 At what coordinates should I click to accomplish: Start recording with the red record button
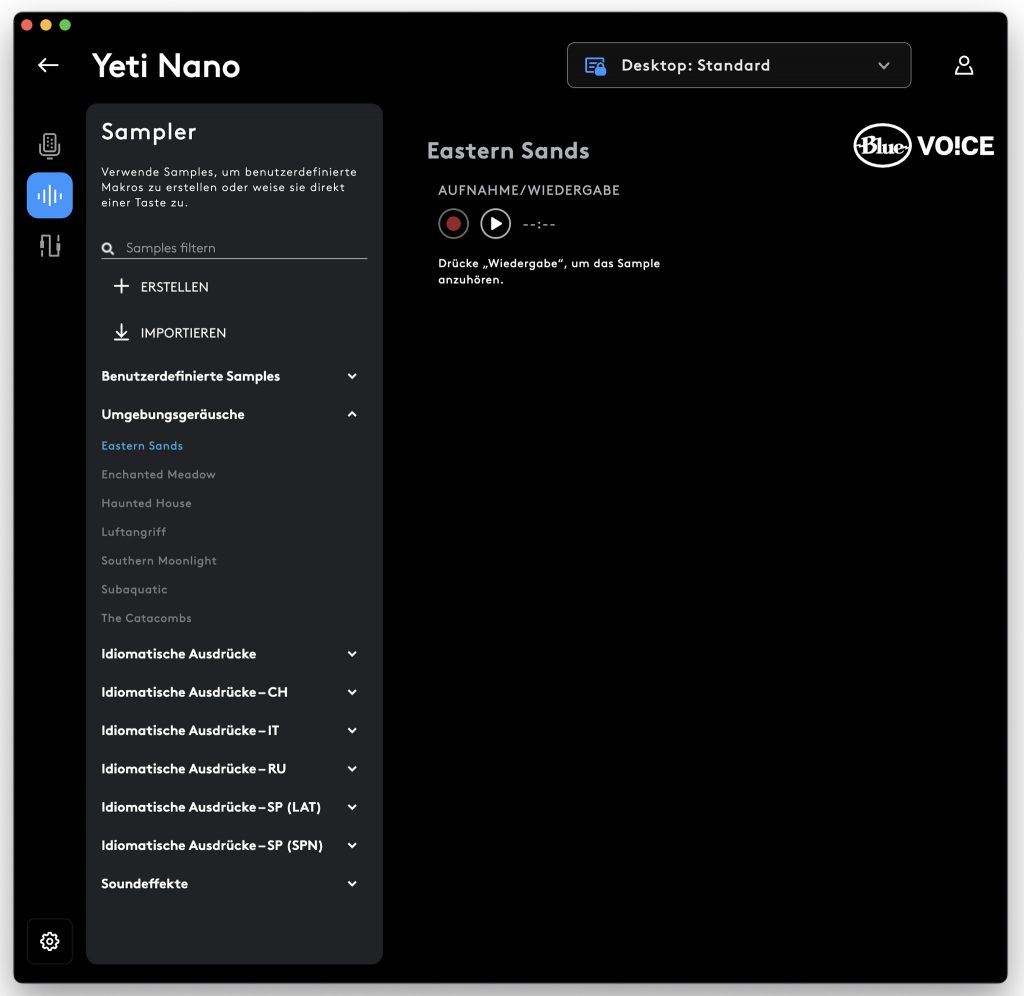pyautogui.click(x=453, y=224)
